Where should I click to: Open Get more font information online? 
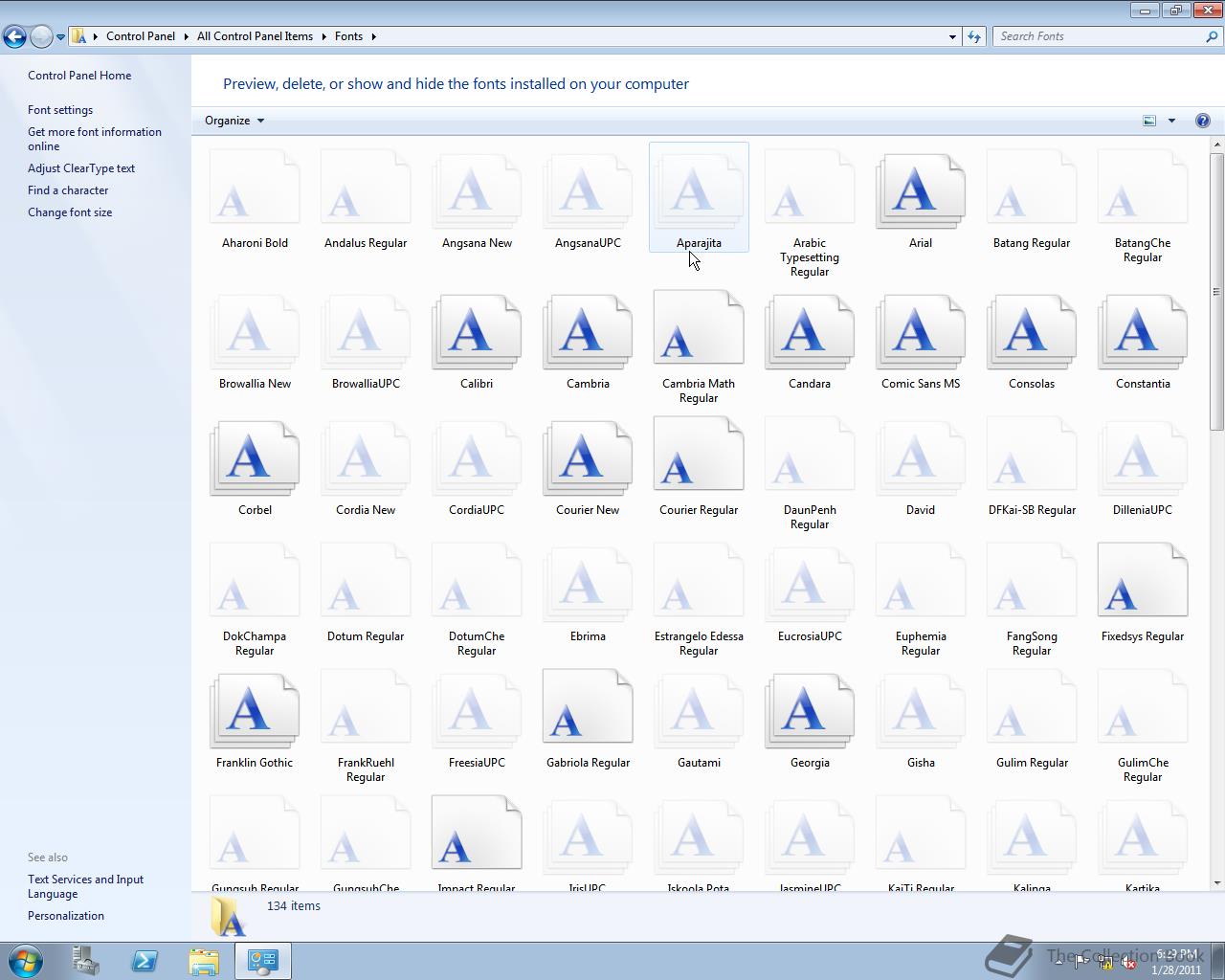(95, 139)
